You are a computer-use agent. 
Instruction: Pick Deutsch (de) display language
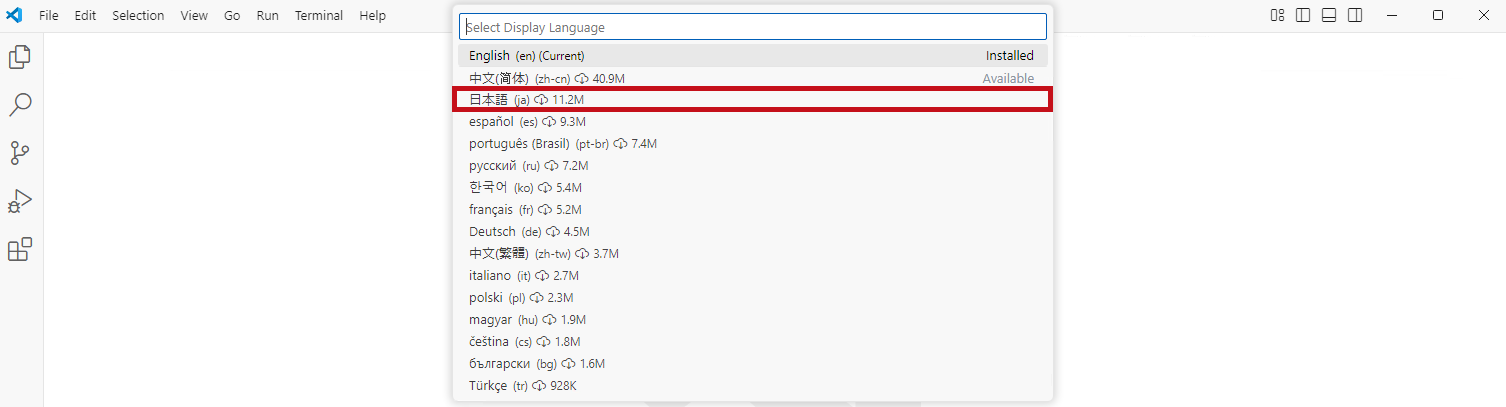pos(753,232)
